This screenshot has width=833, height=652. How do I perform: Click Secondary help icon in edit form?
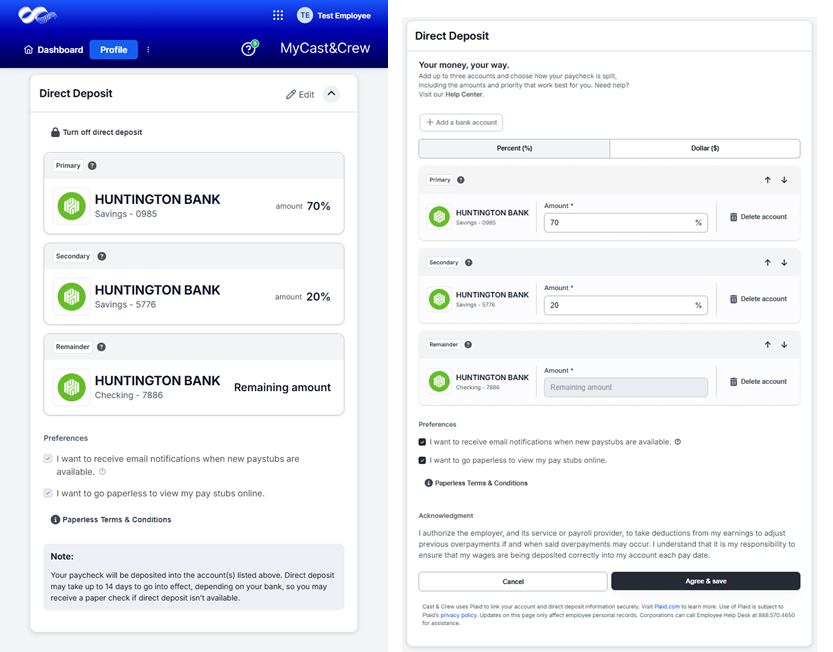click(x=469, y=263)
